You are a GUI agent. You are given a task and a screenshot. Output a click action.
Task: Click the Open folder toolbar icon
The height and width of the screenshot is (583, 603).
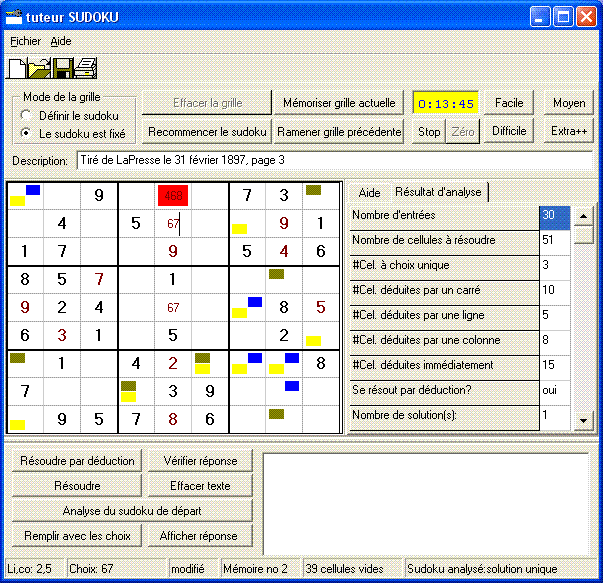pyautogui.click(x=40, y=68)
